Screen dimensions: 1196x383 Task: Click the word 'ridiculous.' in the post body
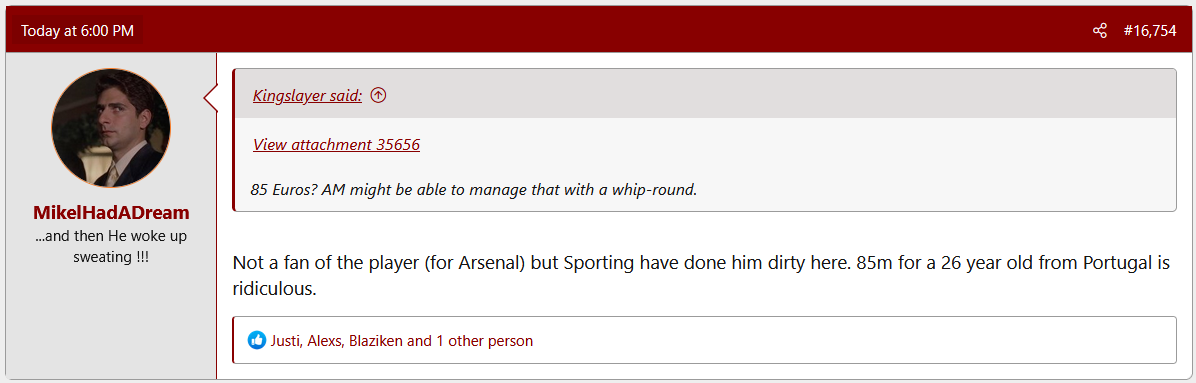pyautogui.click(x=274, y=290)
